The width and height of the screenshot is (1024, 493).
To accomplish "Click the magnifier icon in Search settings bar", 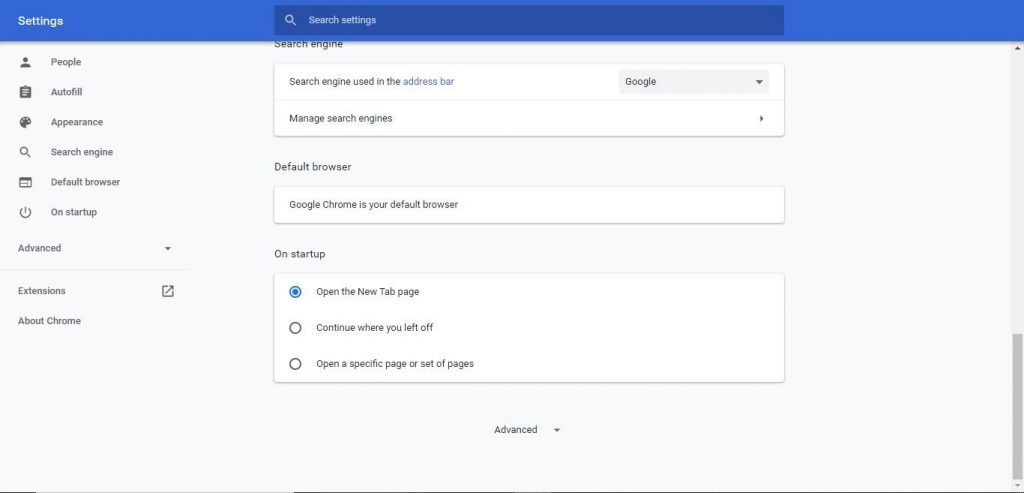I will pos(291,20).
